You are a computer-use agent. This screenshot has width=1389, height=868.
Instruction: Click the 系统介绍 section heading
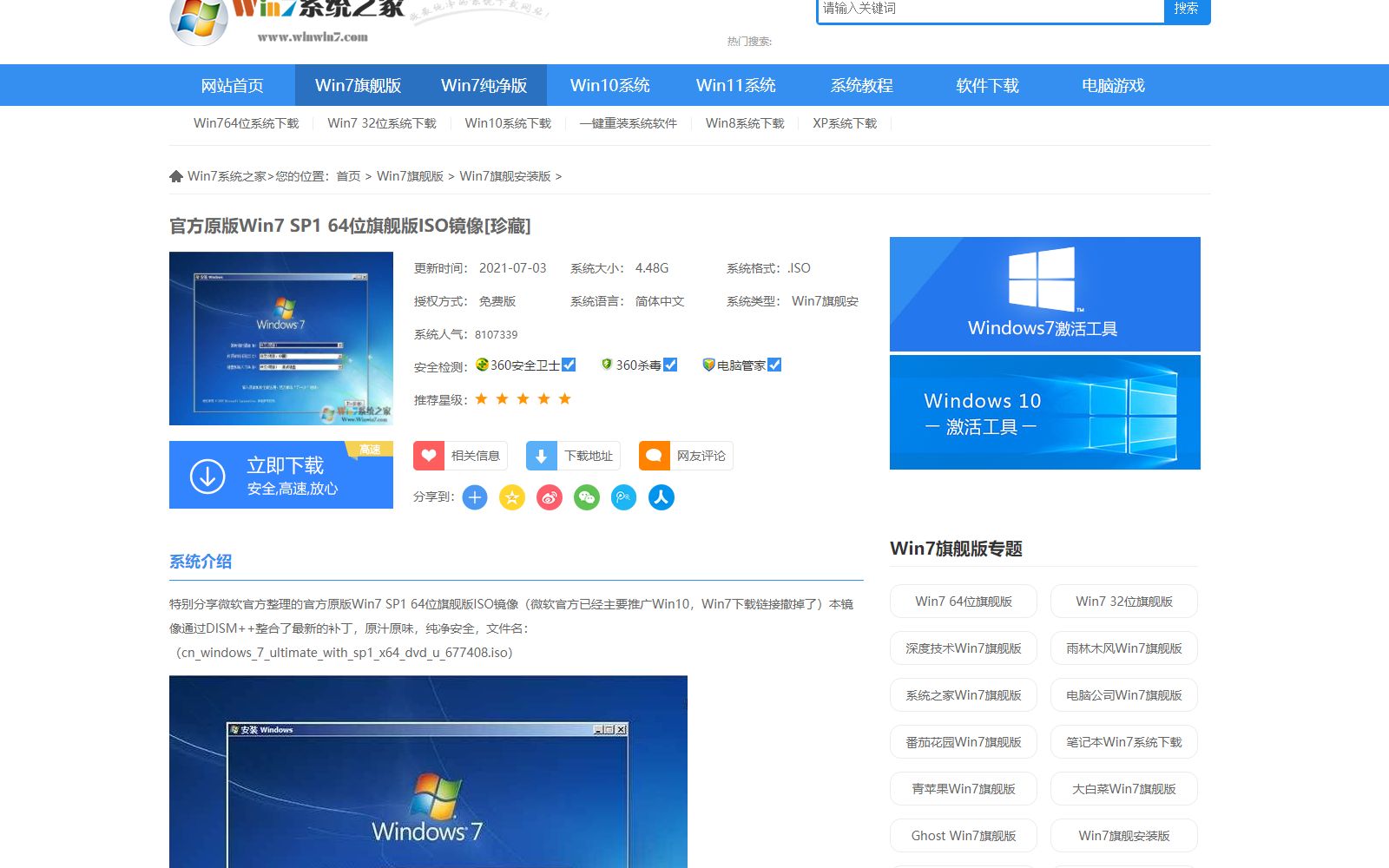[x=201, y=562]
